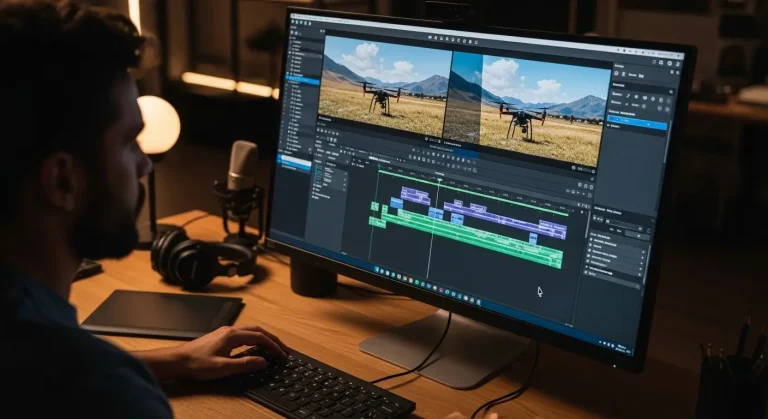Screen dimensions: 768x419
Task: Click the green work-area bar above the timeline
Action: coord(473,193)
